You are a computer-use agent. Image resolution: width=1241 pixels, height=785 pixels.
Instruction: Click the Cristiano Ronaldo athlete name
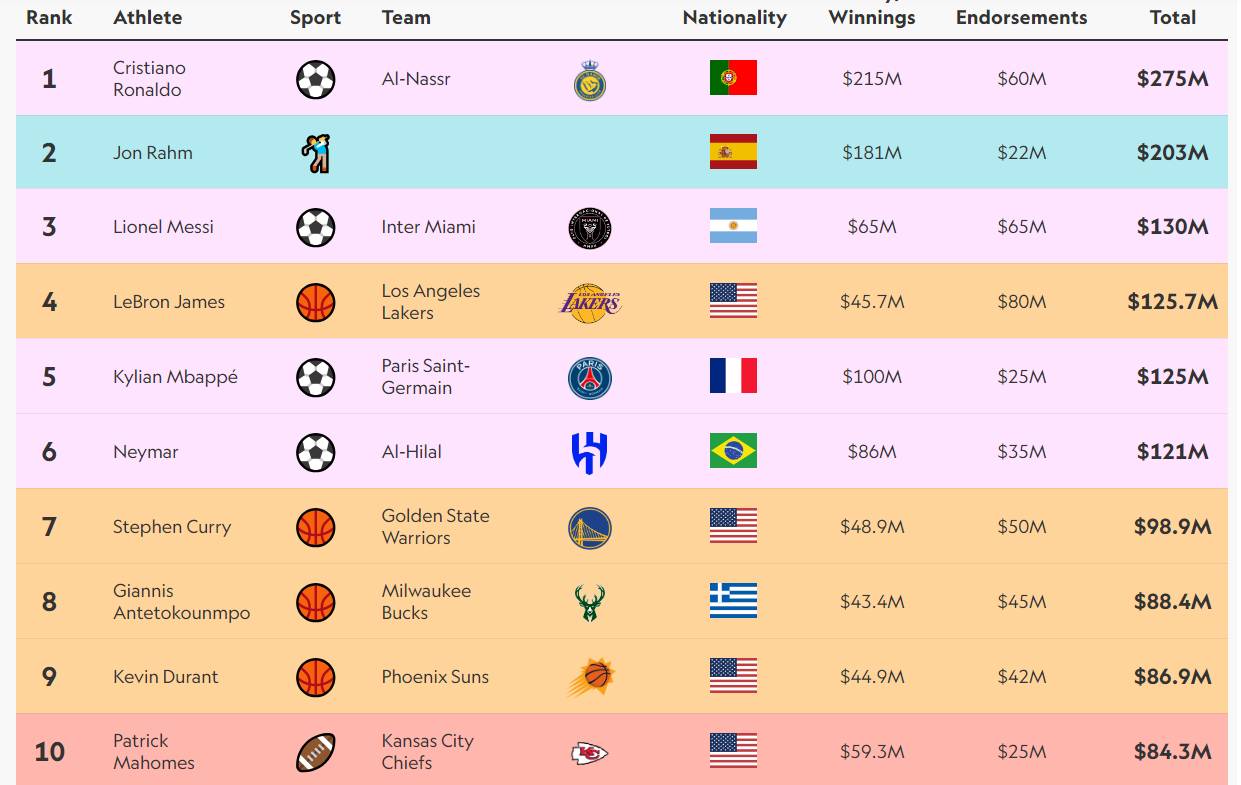point(149,79)
